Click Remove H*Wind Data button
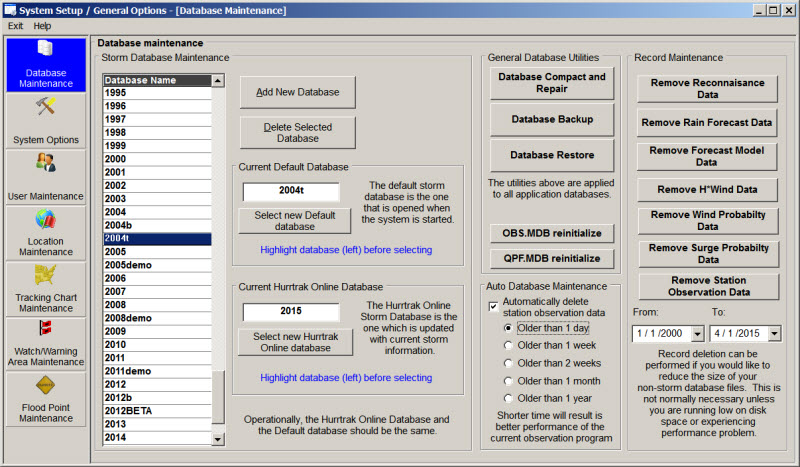Screen dimensions: 800x467 (x=708, y=190)
